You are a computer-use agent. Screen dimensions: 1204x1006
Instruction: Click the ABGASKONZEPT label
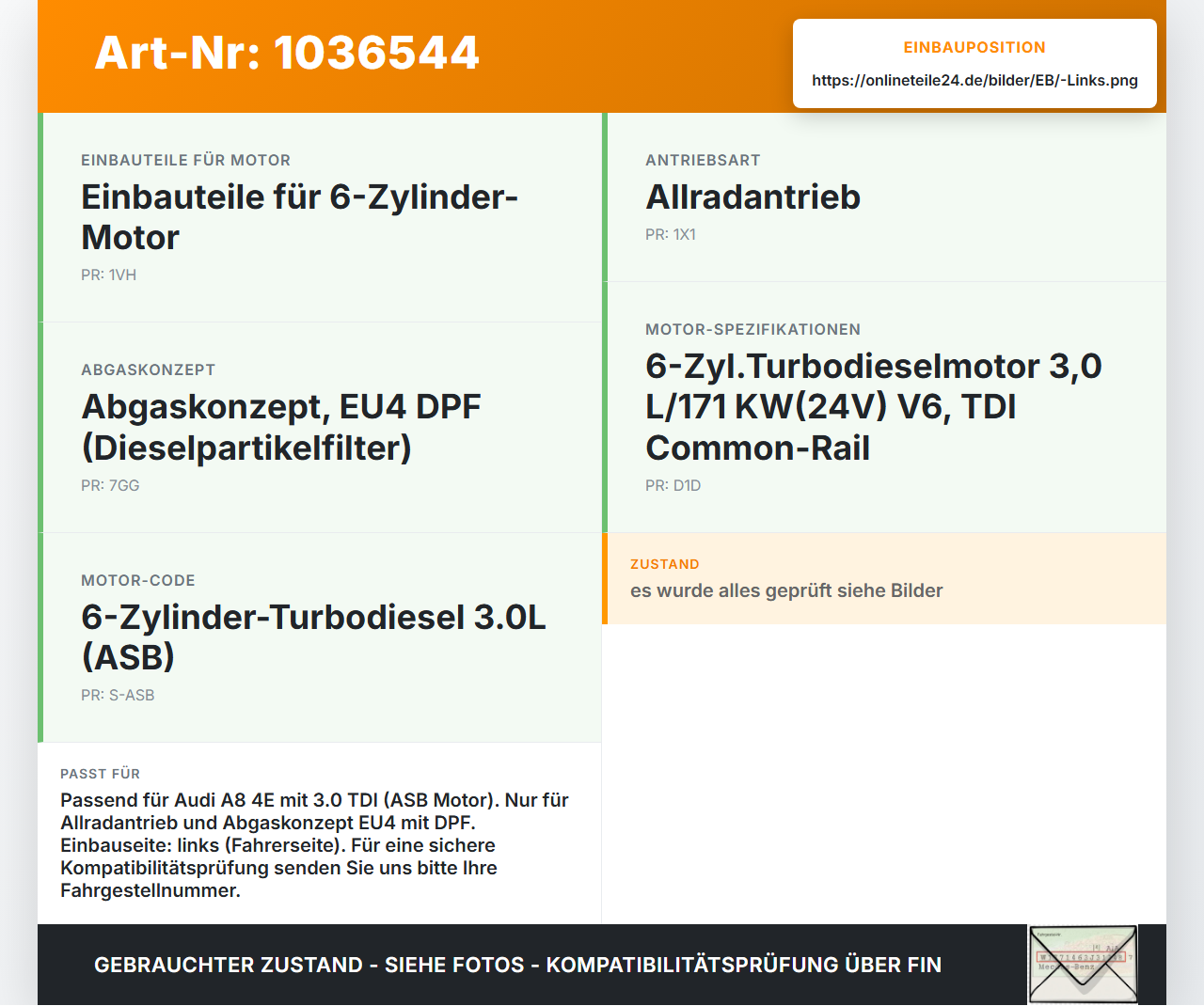pyautogui.click(x=149, y=369)
